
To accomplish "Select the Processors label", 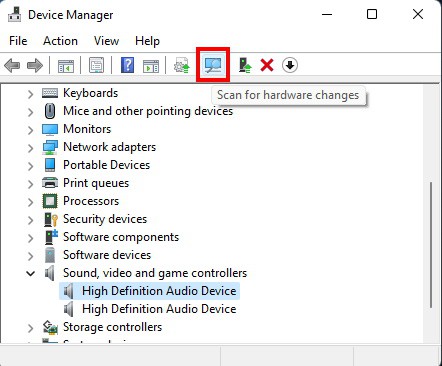I will [x=91, y=201].
